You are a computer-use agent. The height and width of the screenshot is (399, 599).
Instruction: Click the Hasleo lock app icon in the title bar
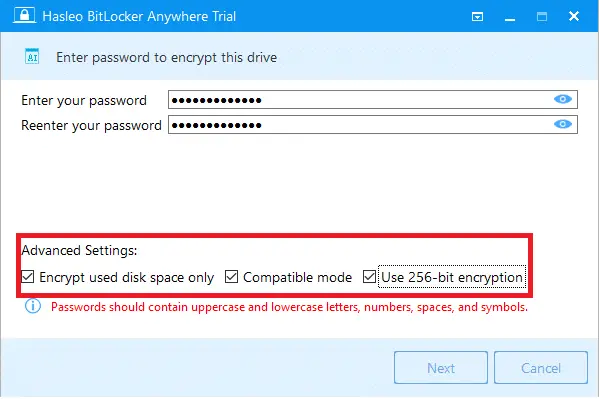pyautogui.click(x=24, y=16)
